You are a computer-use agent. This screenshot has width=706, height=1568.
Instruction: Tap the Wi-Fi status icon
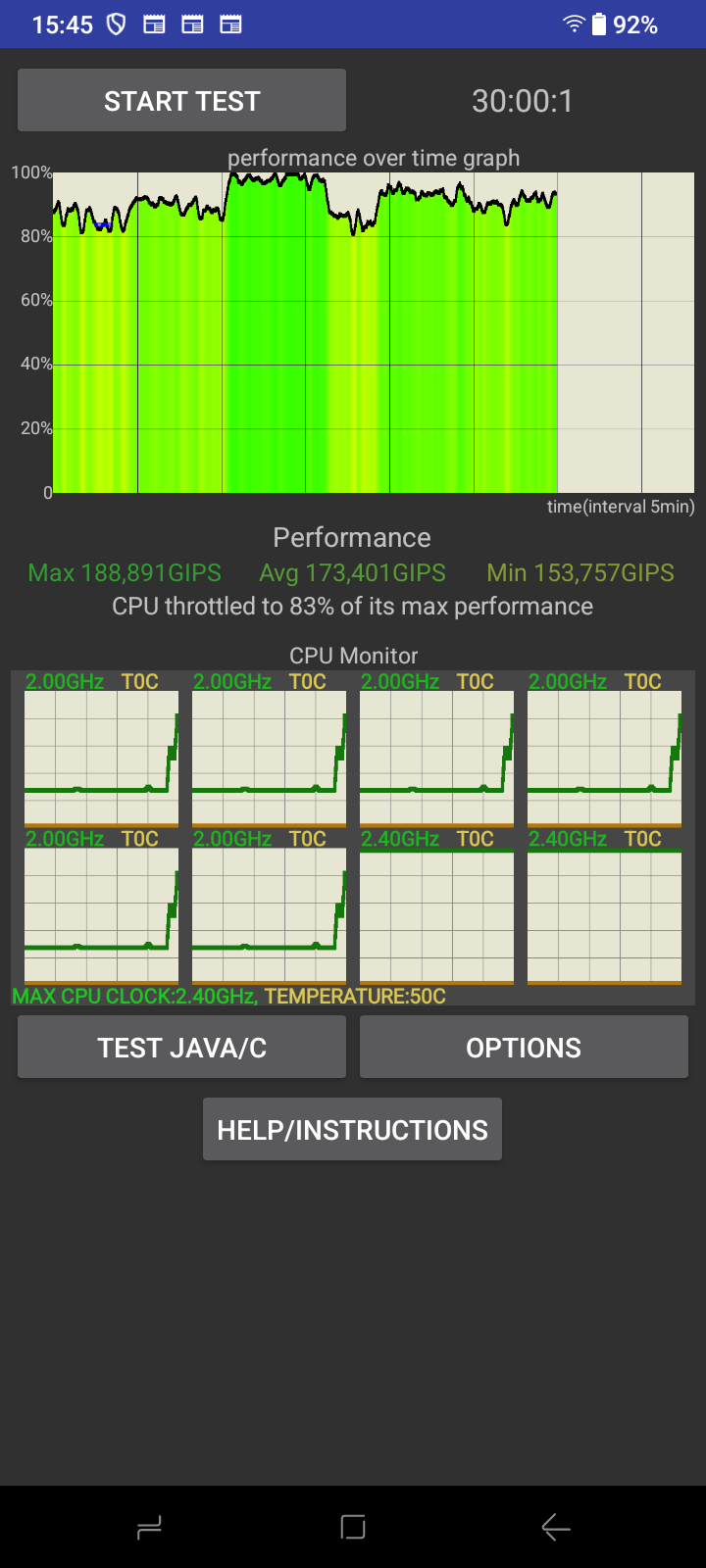(x=574, y=24)
